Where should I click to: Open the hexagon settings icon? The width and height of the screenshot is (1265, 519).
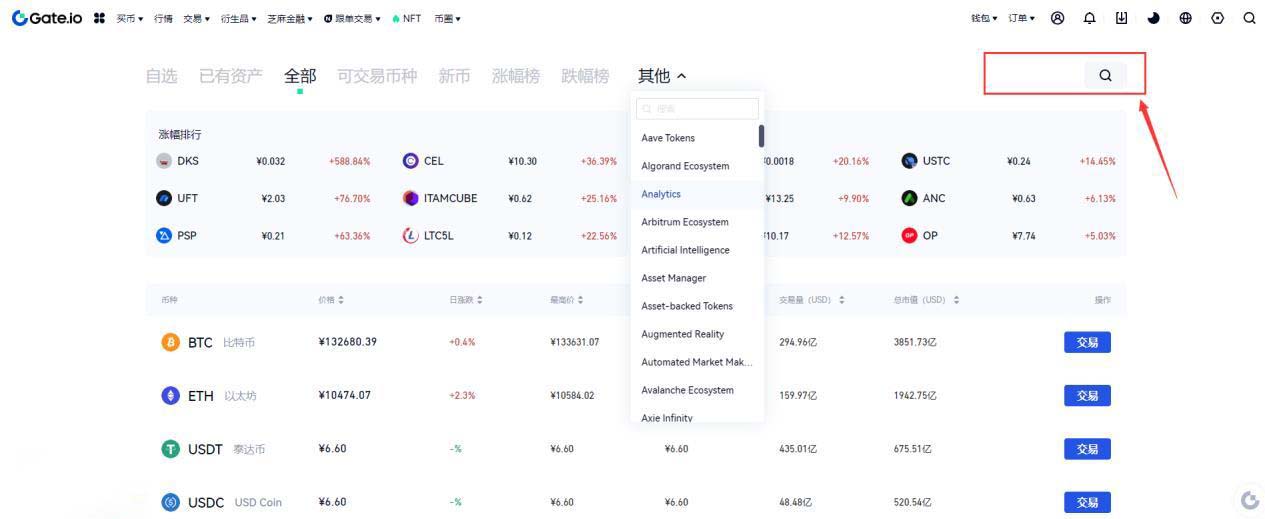click(1217, 18)
